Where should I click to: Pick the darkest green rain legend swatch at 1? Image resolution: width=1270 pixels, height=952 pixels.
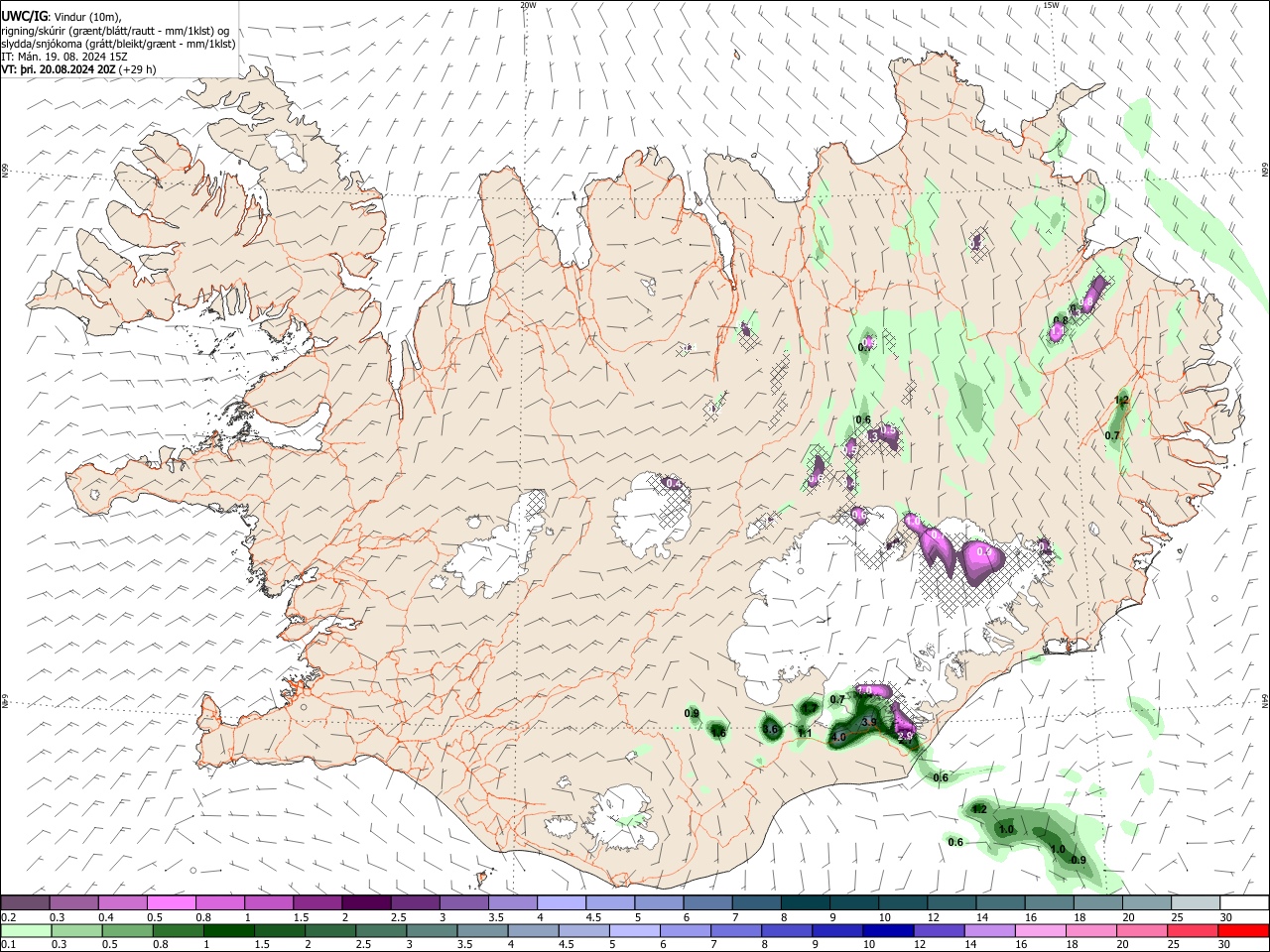[x=228, y=930]
